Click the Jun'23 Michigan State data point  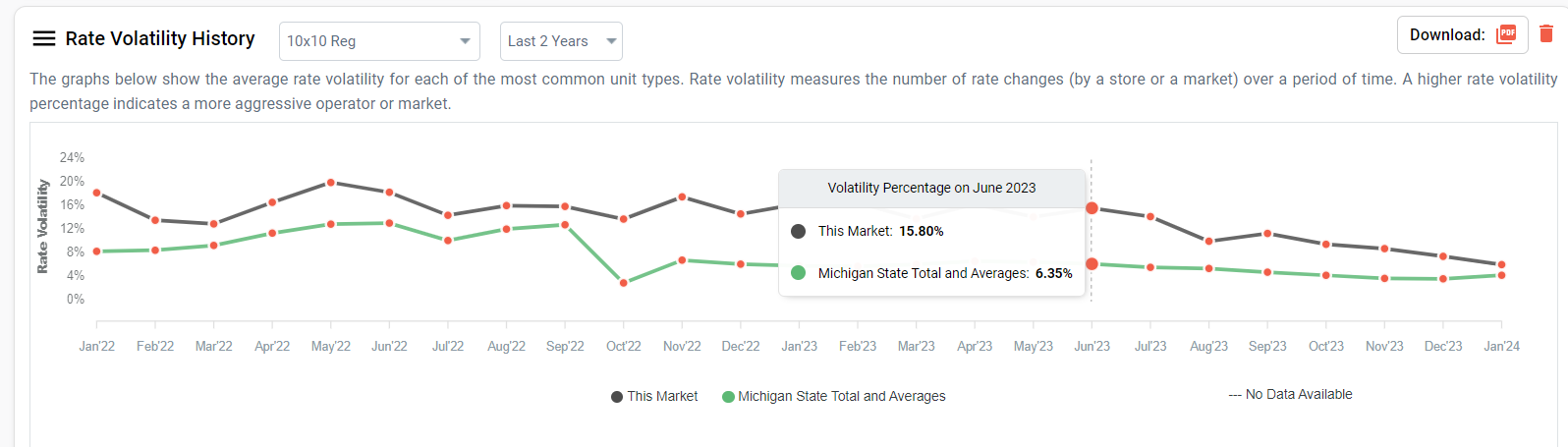tap(1092, 263)
